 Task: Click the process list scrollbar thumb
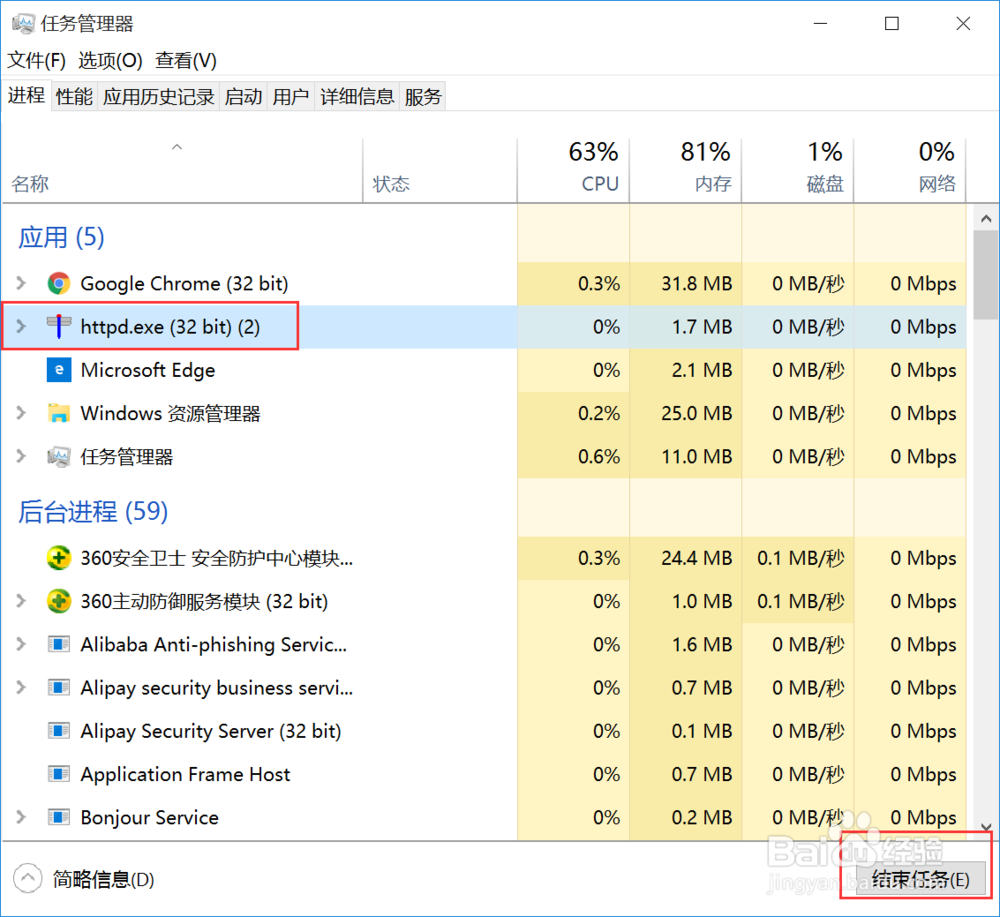(x=986, y=275)
